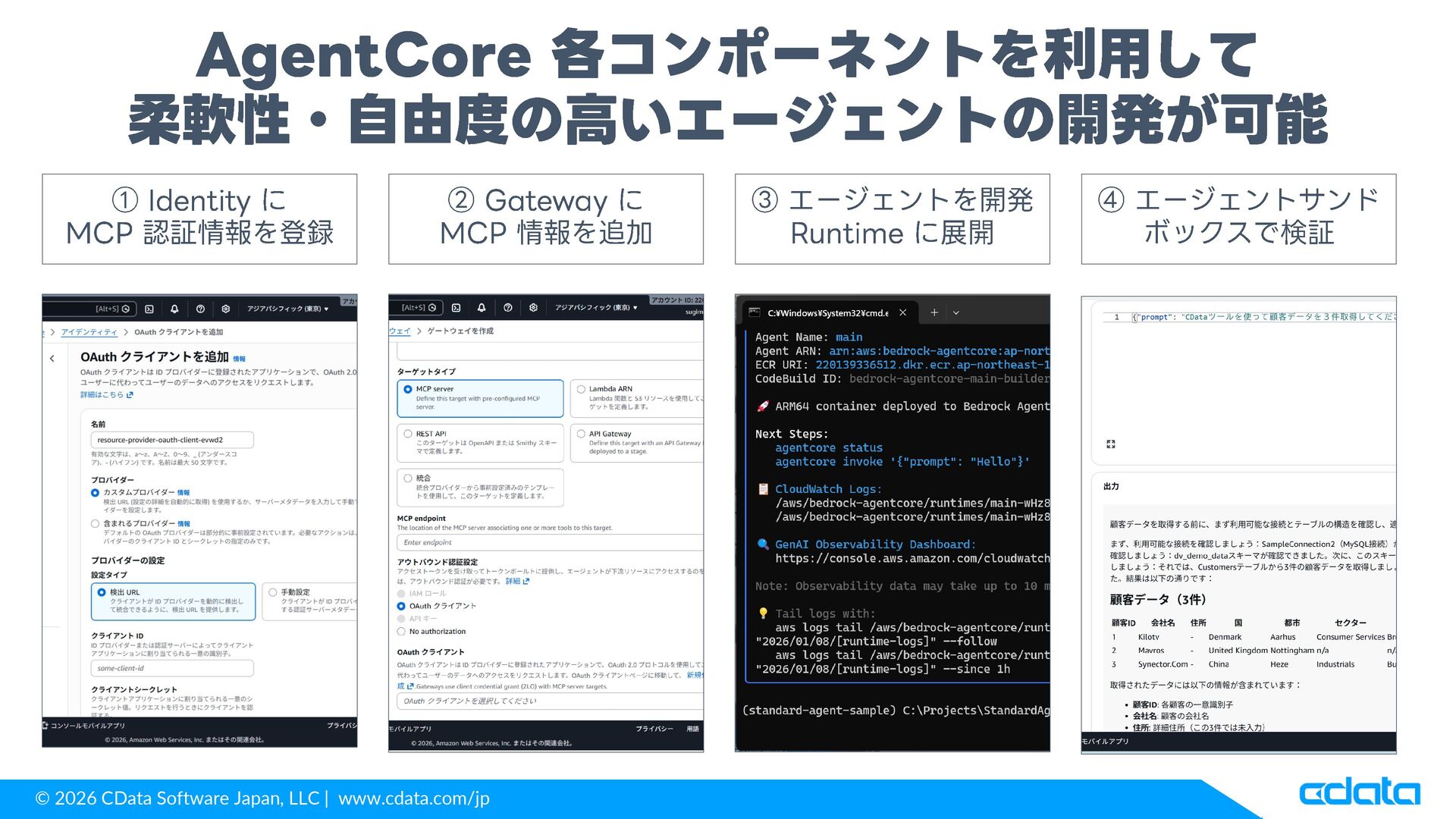The image size is (1456, 819).
Task: Open CloudShell icon in Gateway console header
Action: pos(456,308)
